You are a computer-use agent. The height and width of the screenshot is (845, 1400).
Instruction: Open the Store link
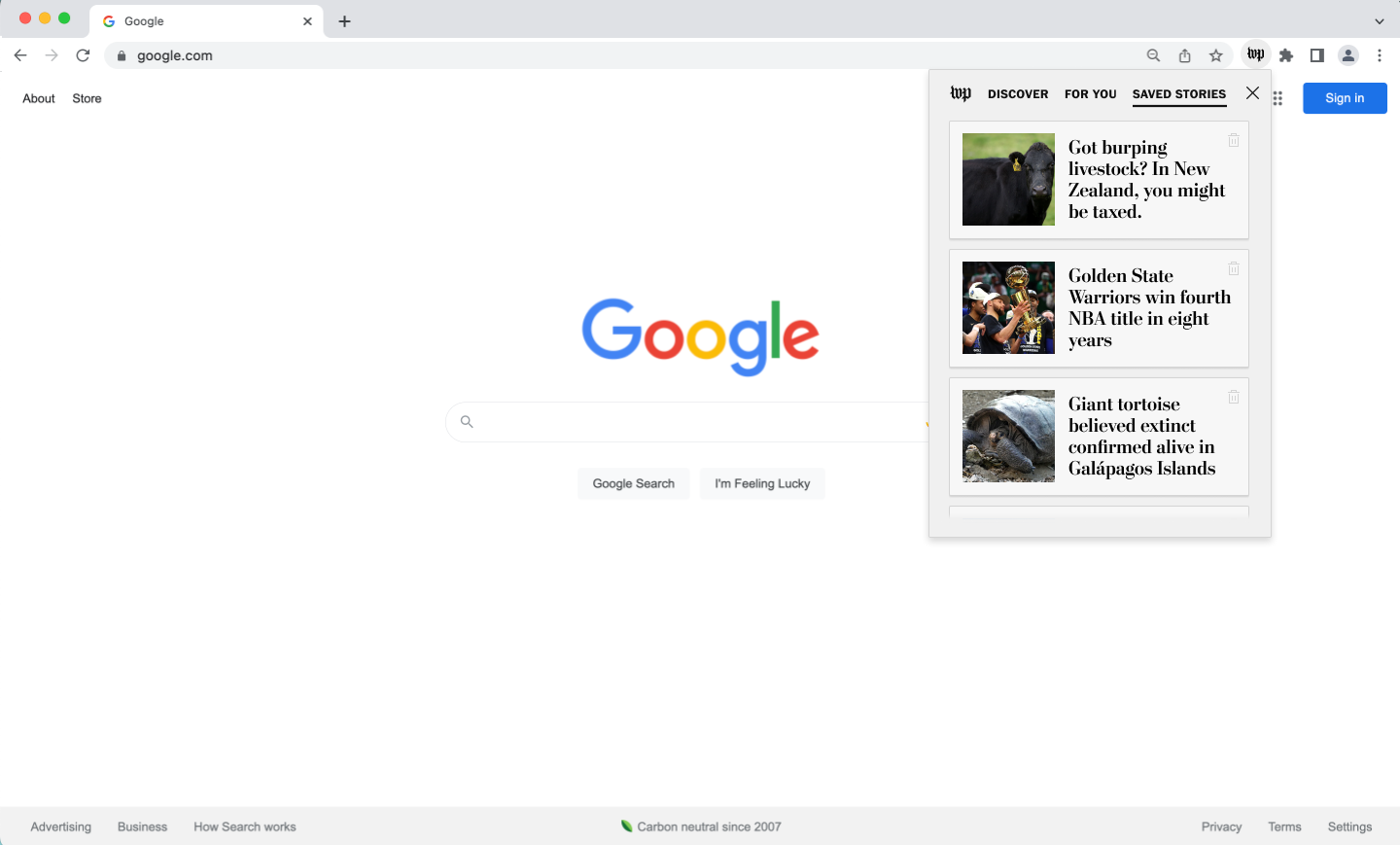[x=87, y=98]
